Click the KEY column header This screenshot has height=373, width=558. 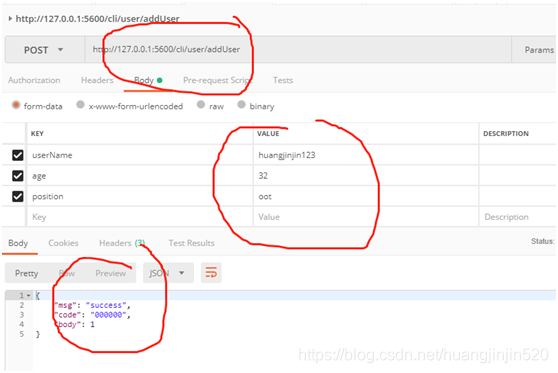37,133
